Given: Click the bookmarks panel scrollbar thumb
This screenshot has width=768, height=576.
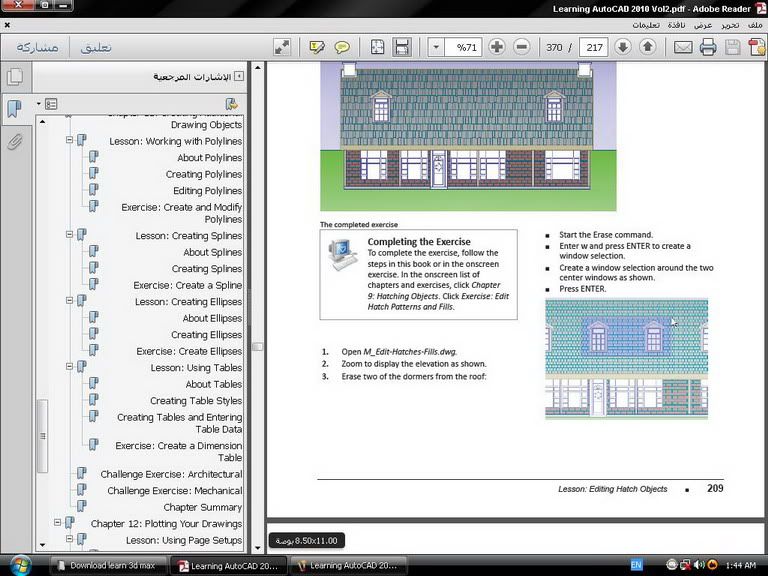Looking at the screenshot, I should (x=43, y=436).
